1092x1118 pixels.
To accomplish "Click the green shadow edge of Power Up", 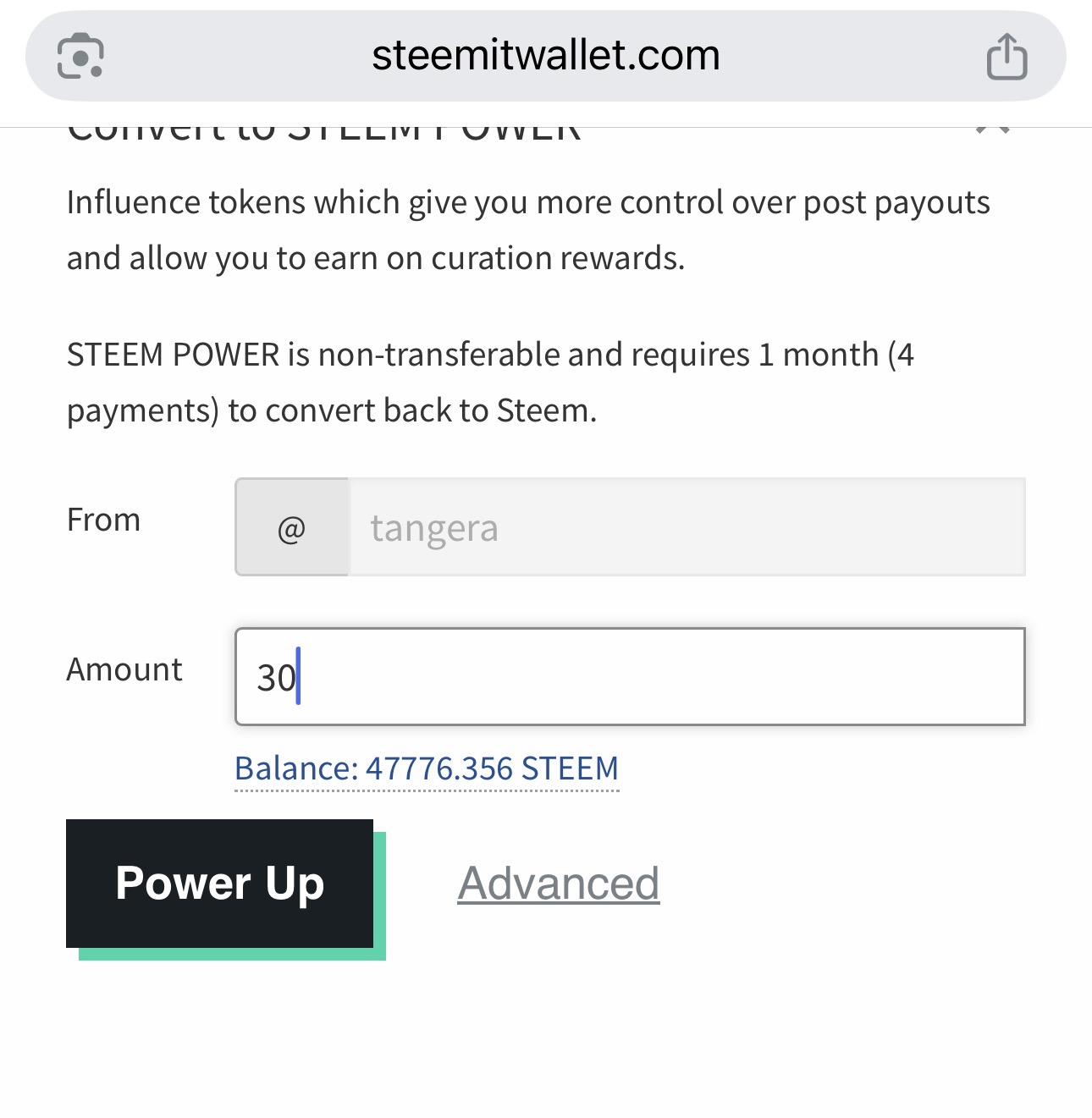I will [x=379, y=897].
